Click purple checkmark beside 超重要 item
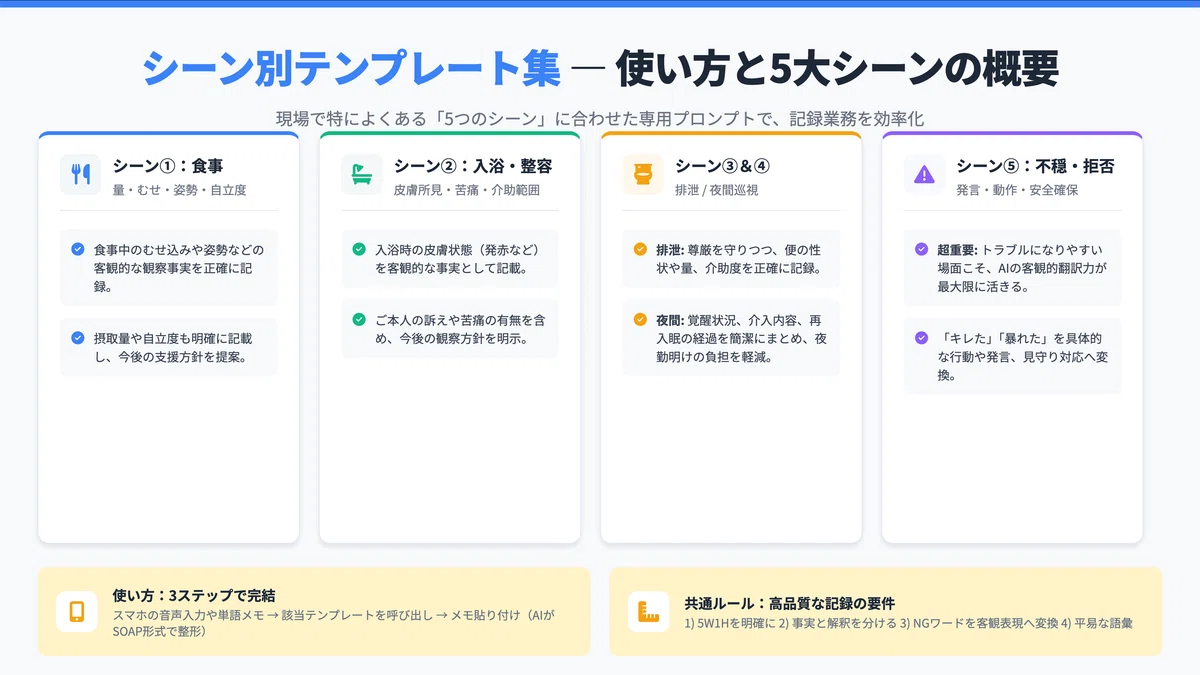The width and height of the screenshot is (1200, 675). point(921,249)
